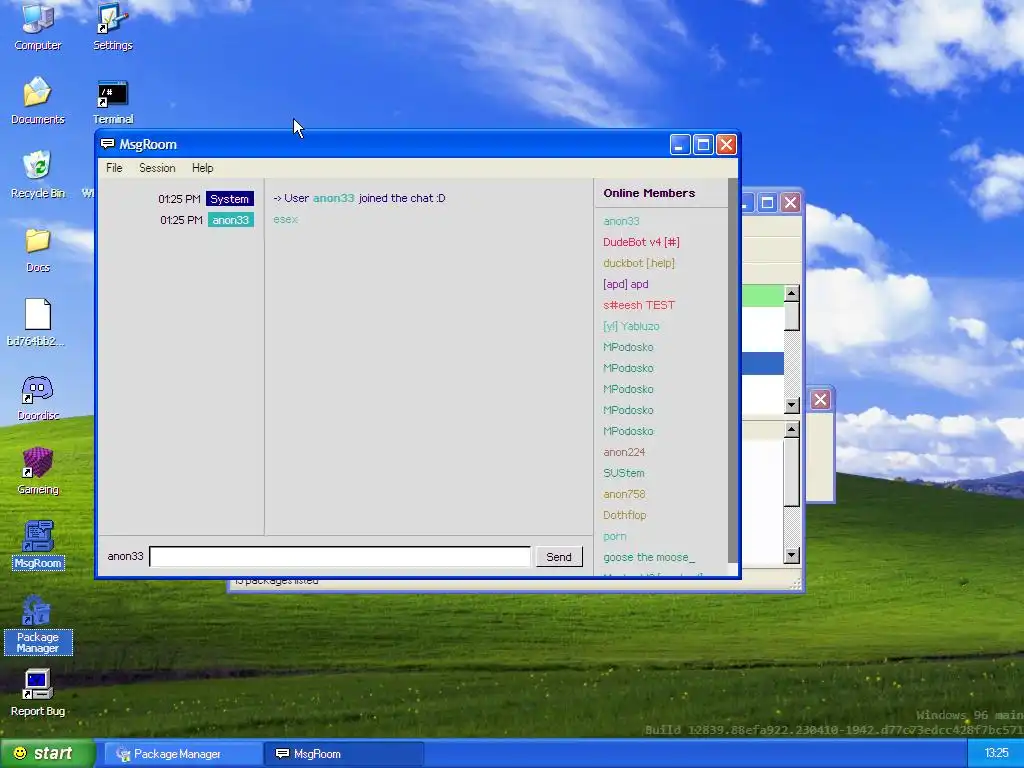Select anon33 in Online Members list
The width and height of the screenshot is (1024, 768).
[621, 221]
